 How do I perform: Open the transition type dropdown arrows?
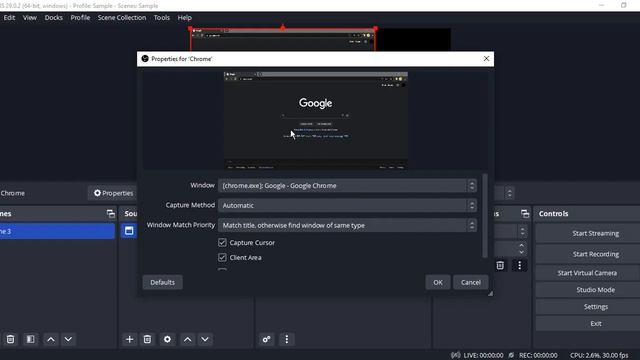(x=522, y=231)
